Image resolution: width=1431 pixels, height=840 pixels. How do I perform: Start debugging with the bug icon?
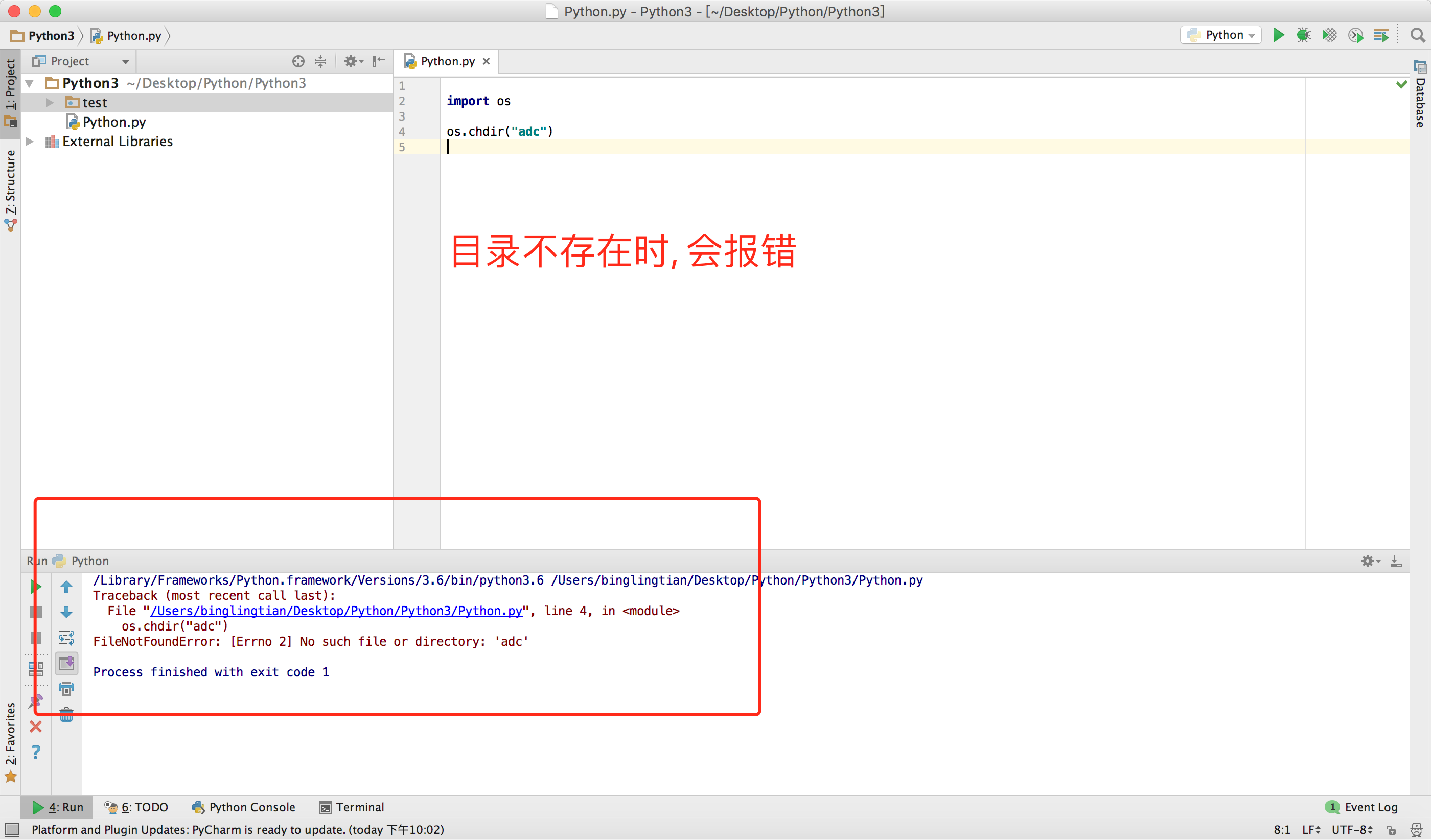tap(1304, 35)
